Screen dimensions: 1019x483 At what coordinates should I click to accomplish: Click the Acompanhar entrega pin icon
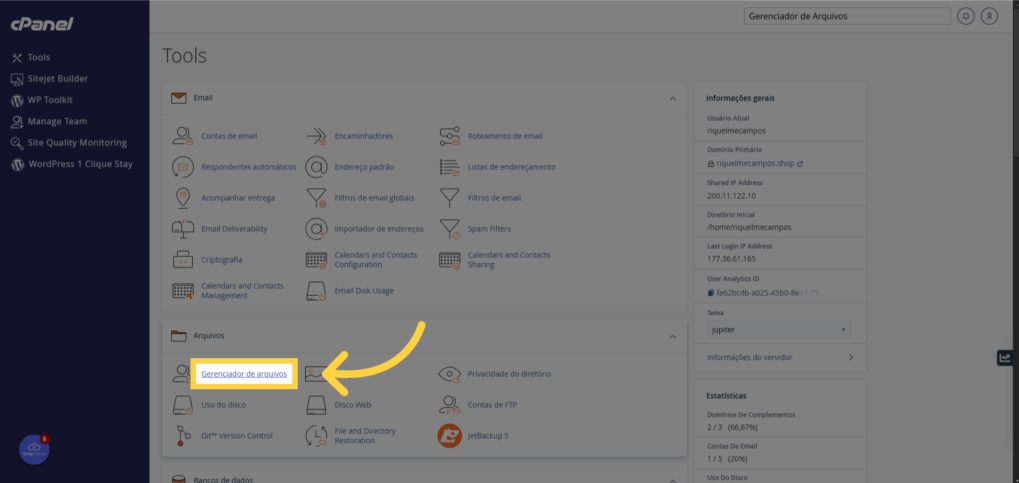(x=183, y=198)
